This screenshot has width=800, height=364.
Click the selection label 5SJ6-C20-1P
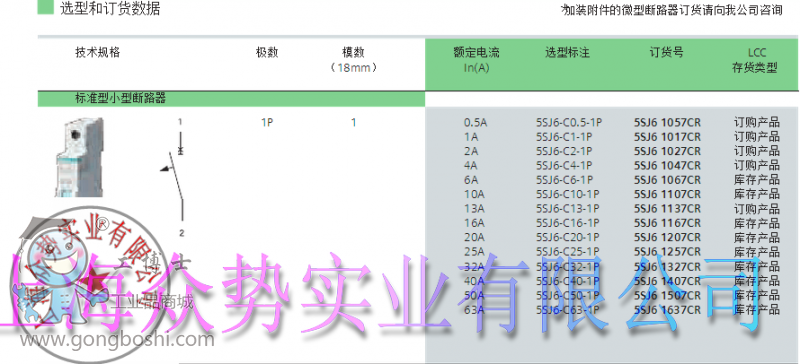click(568, 237)
